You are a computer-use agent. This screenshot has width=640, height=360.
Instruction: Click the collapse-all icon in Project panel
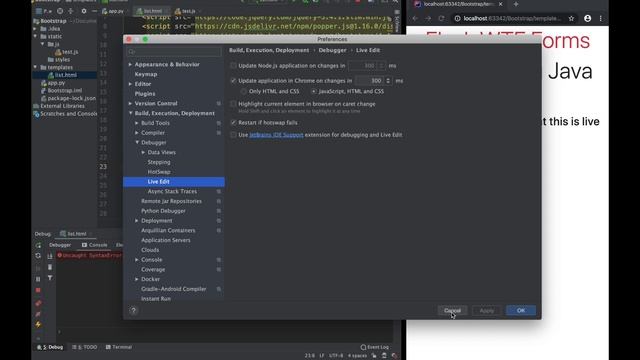[x=71, y=11]
